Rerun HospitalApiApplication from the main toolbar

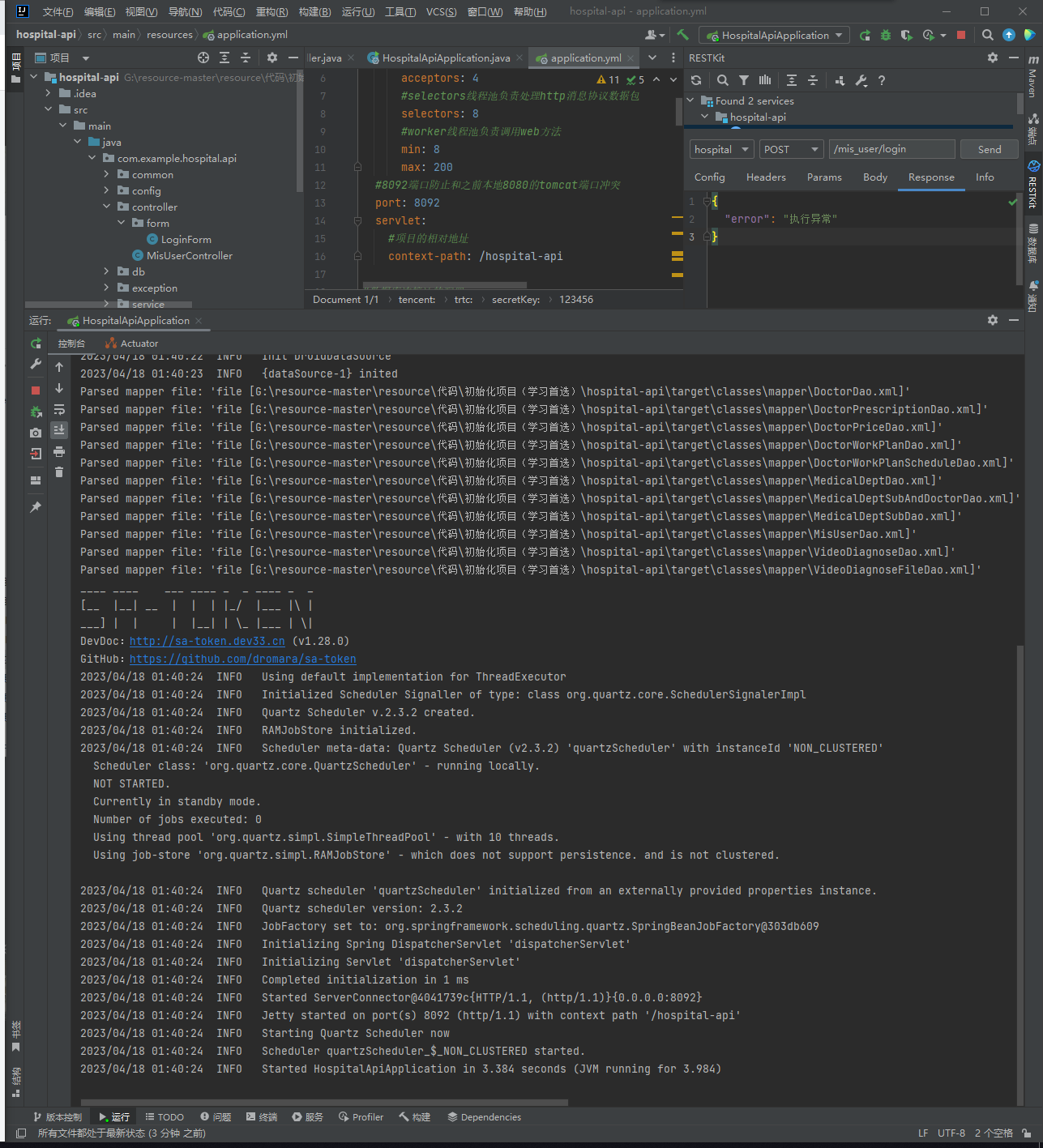(865, 35)
